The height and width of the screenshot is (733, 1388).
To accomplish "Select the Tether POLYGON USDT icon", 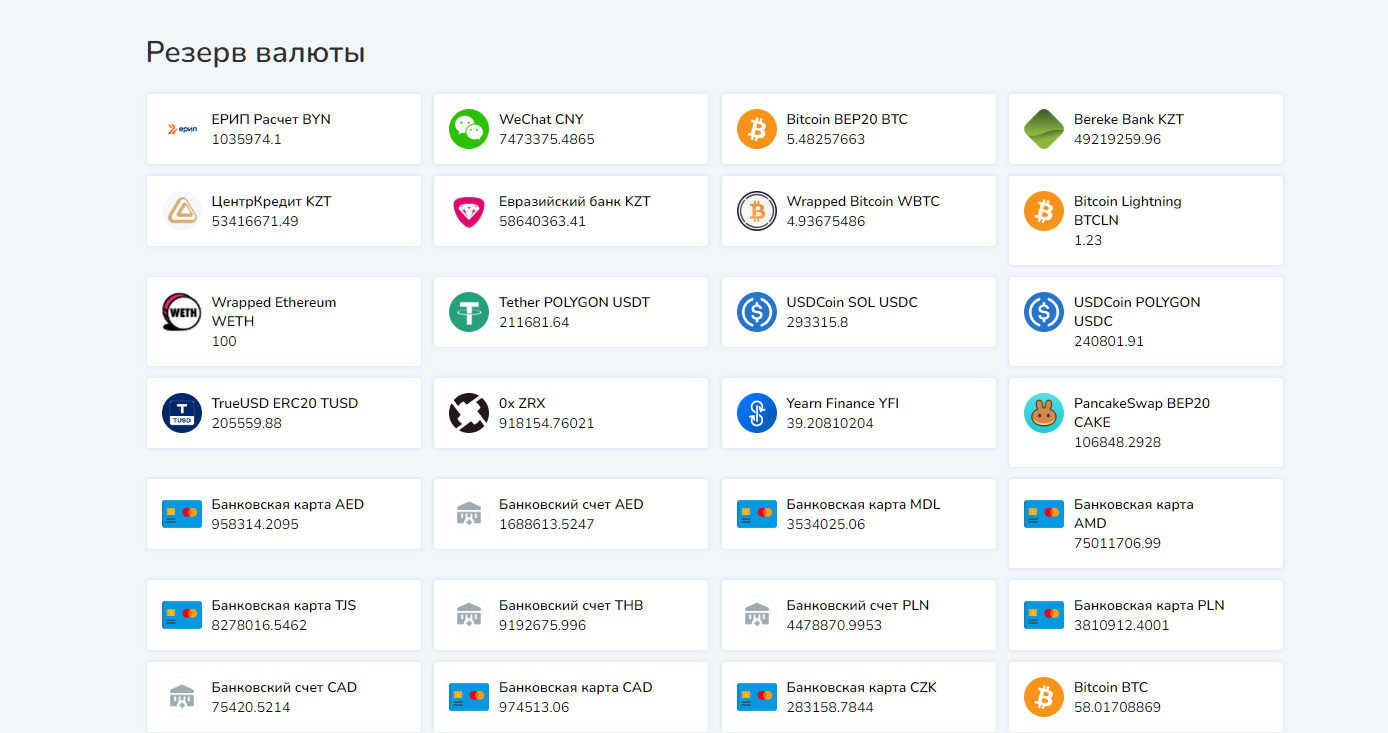I will click(x=469, y=312).
